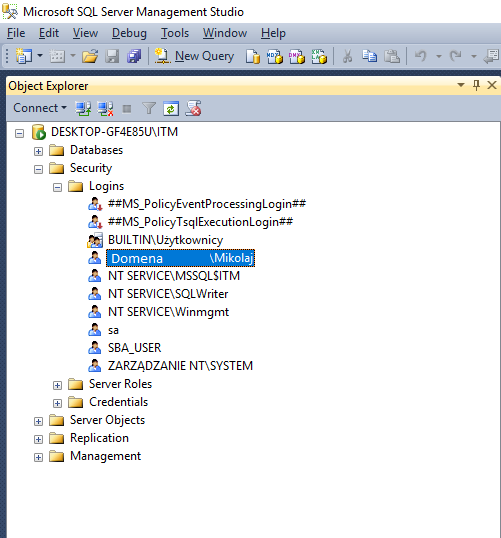The height and width of the screenshot is (538, 501).
Task: Select the sa login
Action: [x=113, y=330]
